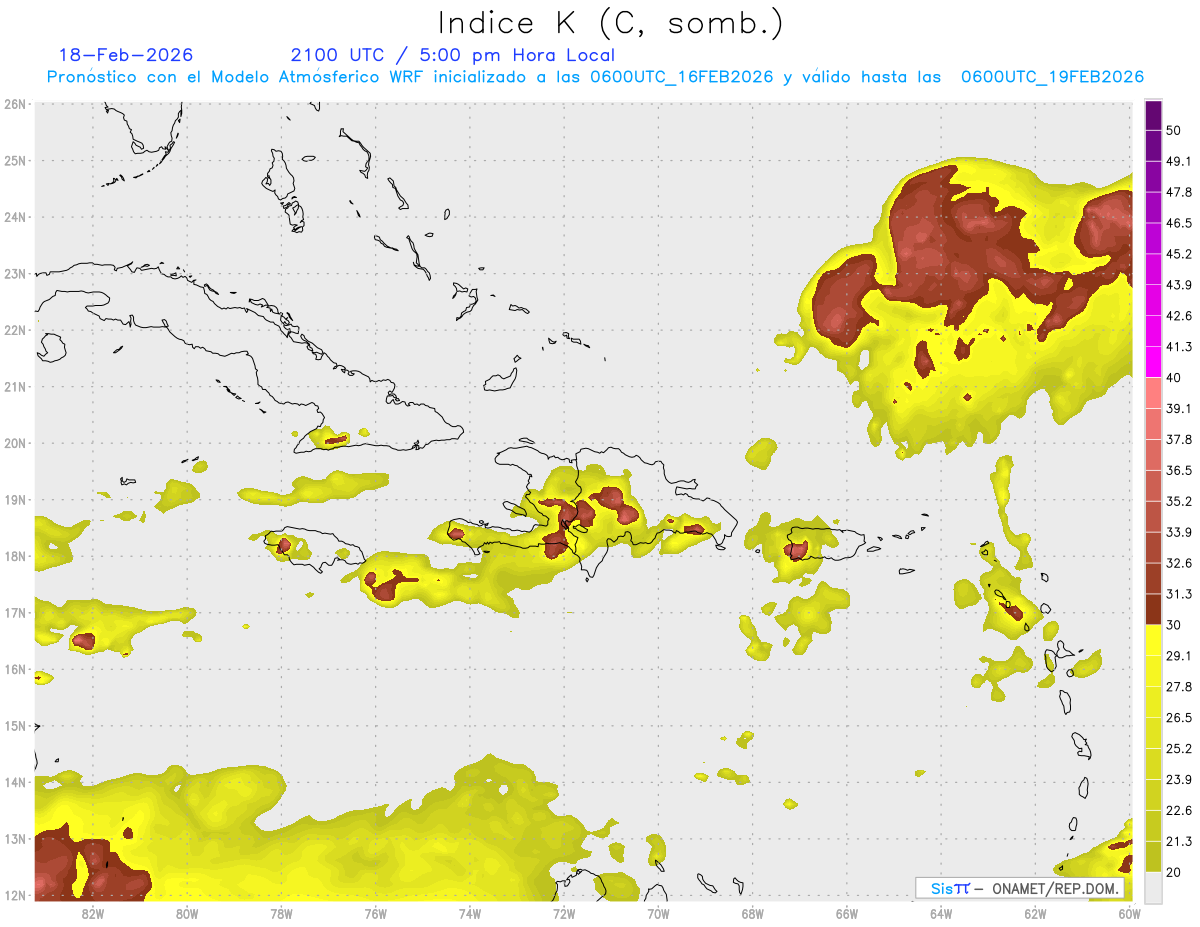The width and height of the screenshot is (1200, 927).
Task: Click the longitude label '82W'
Action: click(92, 913)
